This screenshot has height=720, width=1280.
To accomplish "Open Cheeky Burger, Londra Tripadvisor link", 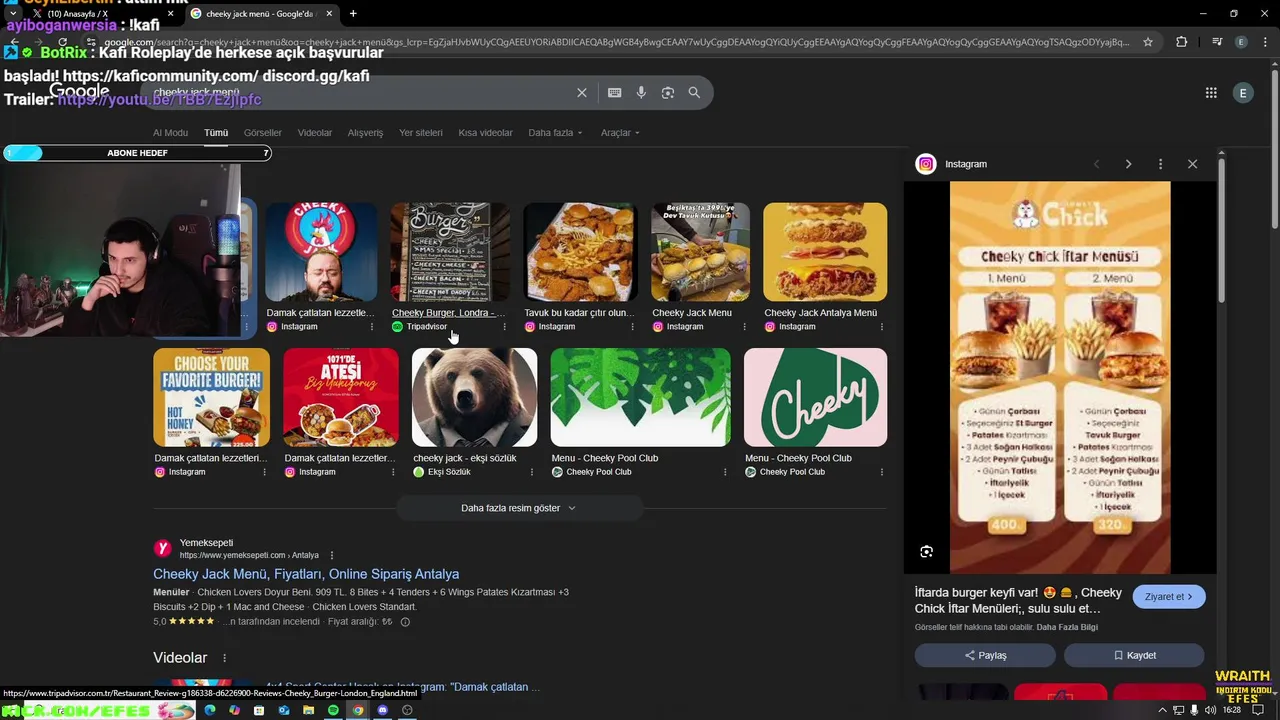I will tap(448, 313).
